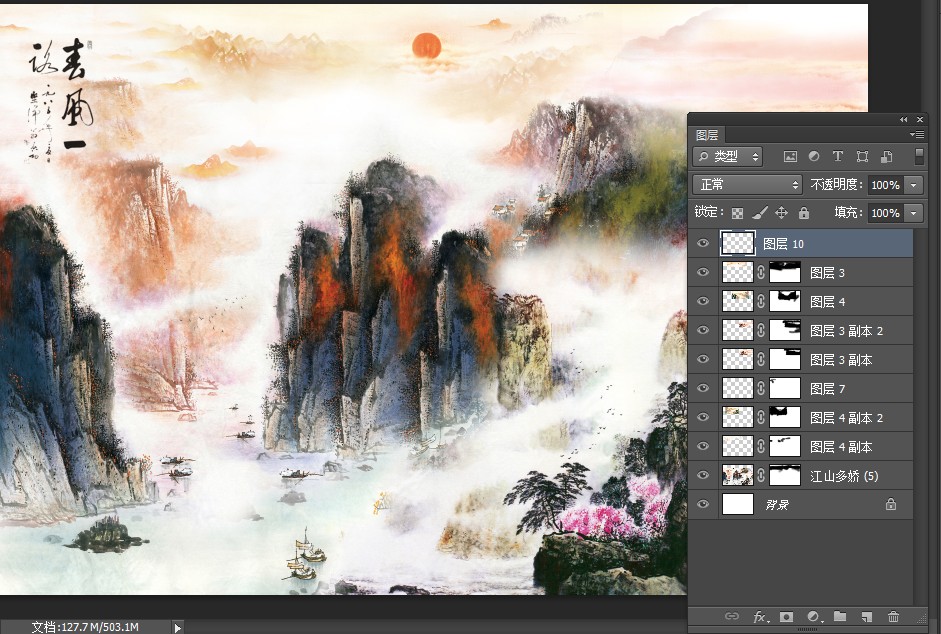941x634 pixels.
Task: Click the layer mask thumbnail of 图层 7
Action: coord(785,388)
